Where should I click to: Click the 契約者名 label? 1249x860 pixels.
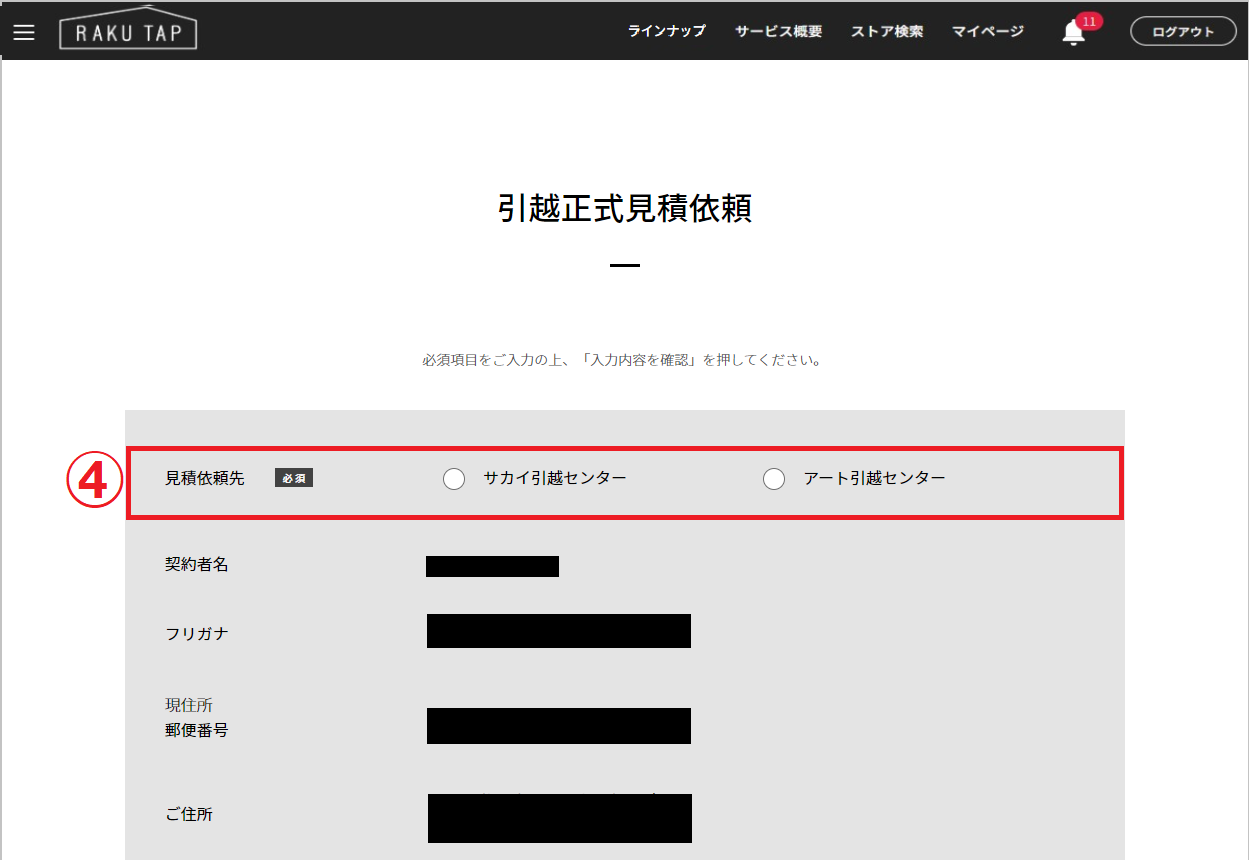[197, 565]
